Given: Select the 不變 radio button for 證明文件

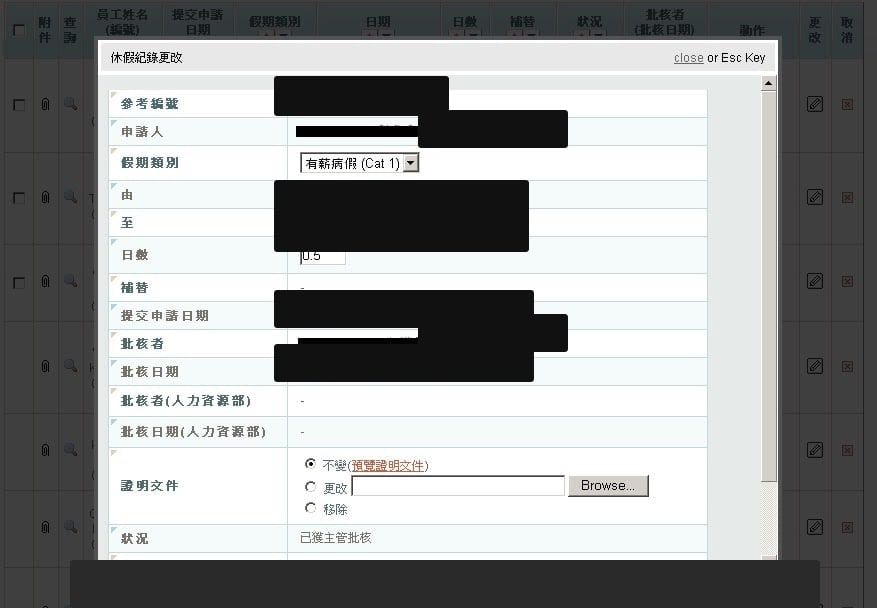Looking at the screenshot, I should point(310,464).
